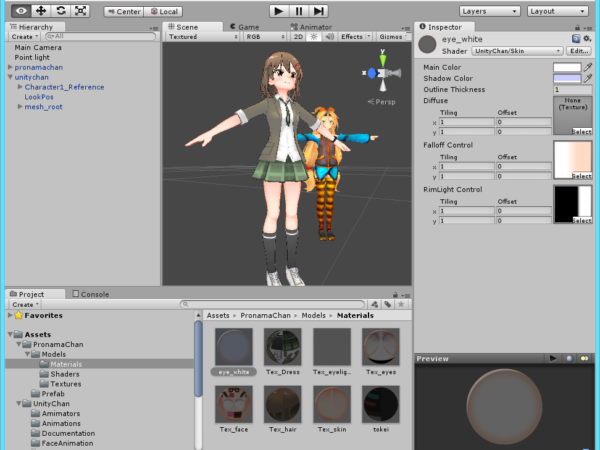This screenshot has height=450, width=600.
Task: Open the Layout dropdown
Action: tap(558, 11)
